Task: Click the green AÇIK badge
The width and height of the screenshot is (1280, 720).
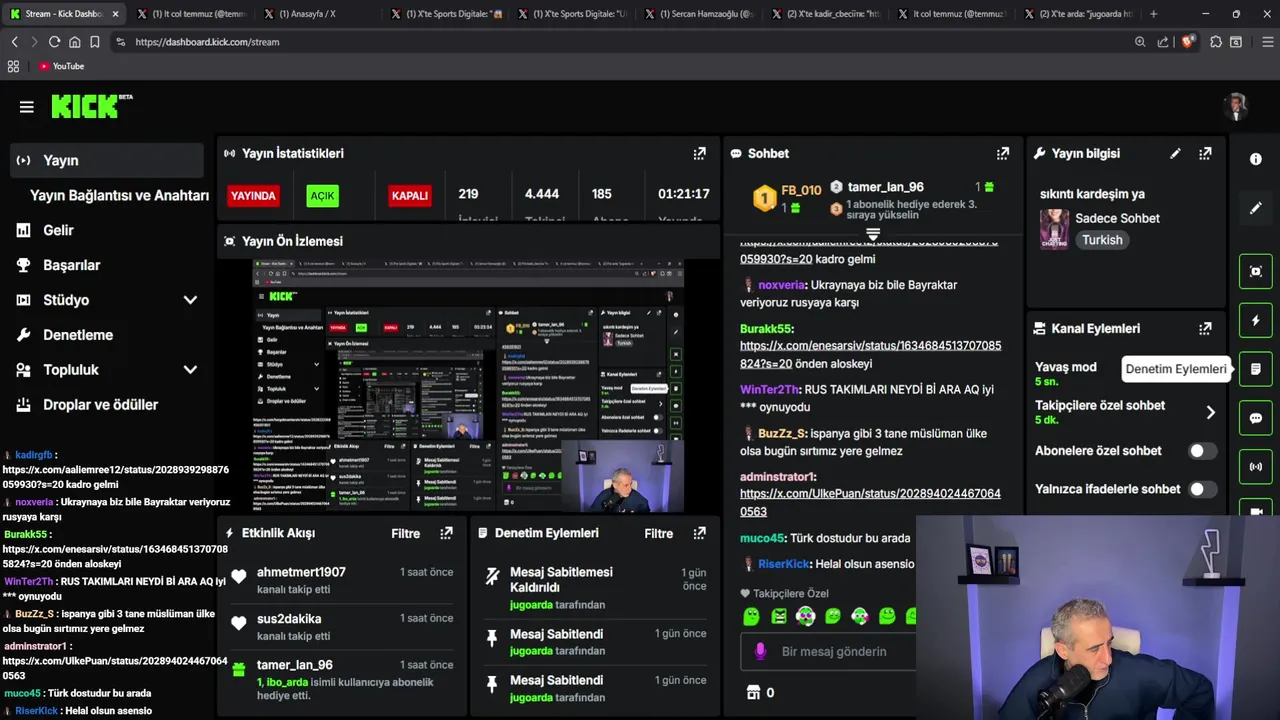Action: coord(322,196)
